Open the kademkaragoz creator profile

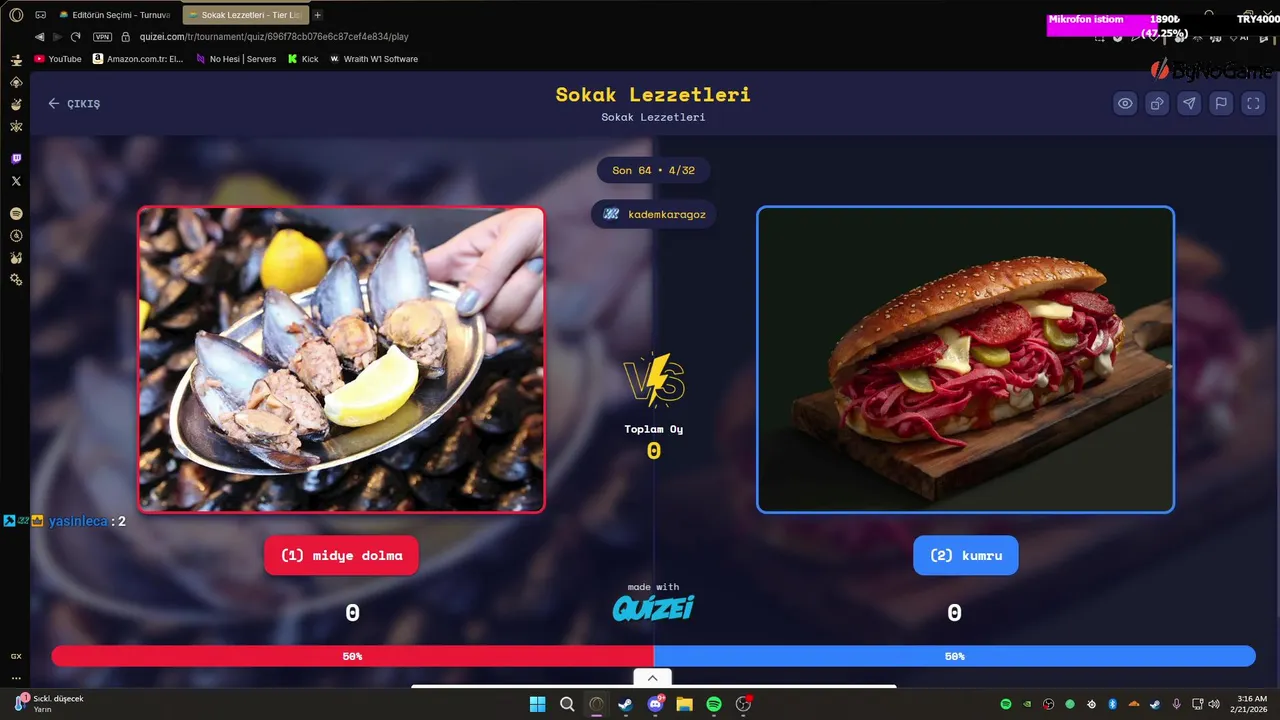tap(653, 214)
